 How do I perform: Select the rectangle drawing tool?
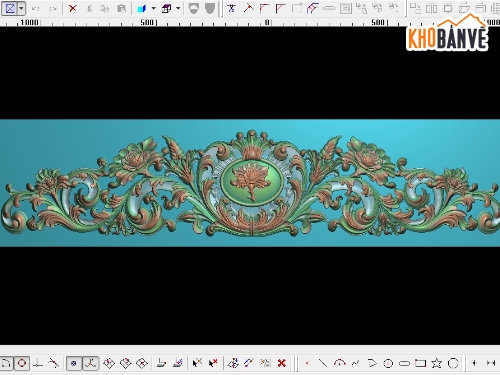(420, 363)
